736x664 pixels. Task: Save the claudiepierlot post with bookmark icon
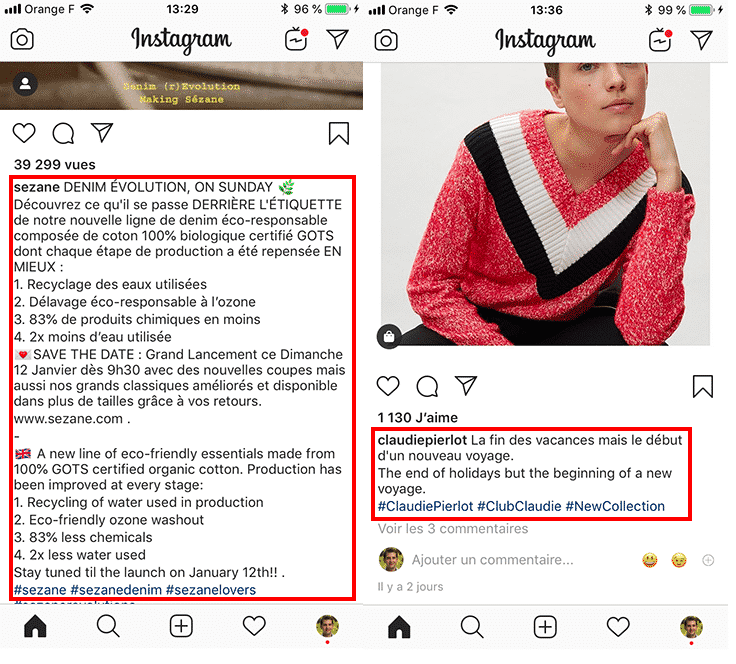tap(703, 386)
